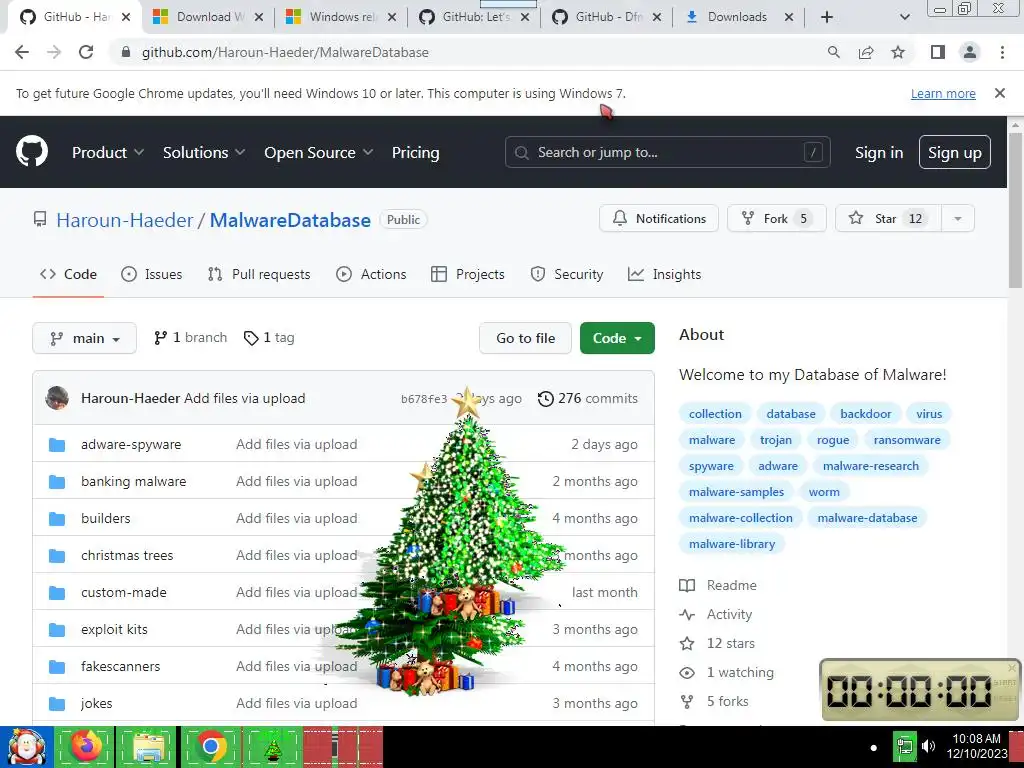Screen dimensions: 1024x768
Task: Bookmark this page with the star icon
Action: tap(898, 52)
